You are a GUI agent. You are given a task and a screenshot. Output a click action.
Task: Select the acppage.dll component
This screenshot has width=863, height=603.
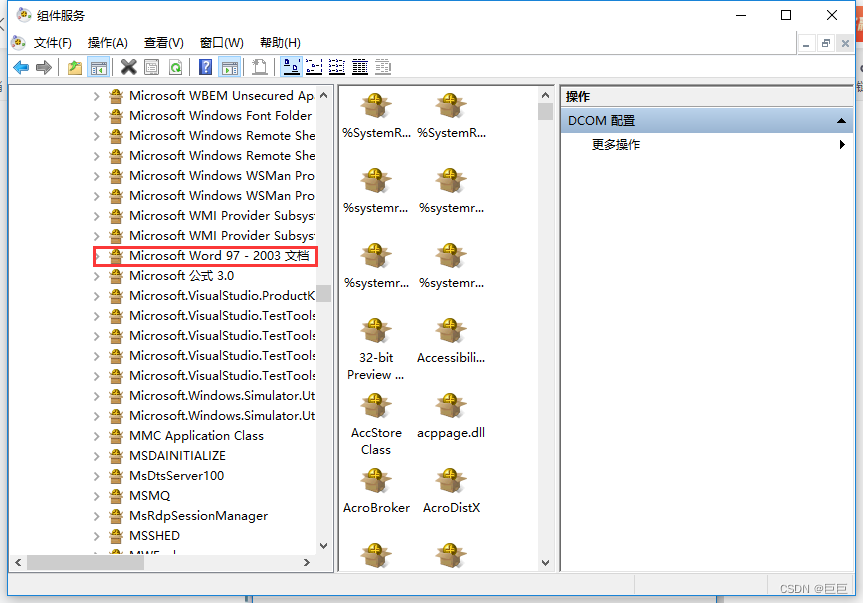pyautogui.click(x=450, y=410)
